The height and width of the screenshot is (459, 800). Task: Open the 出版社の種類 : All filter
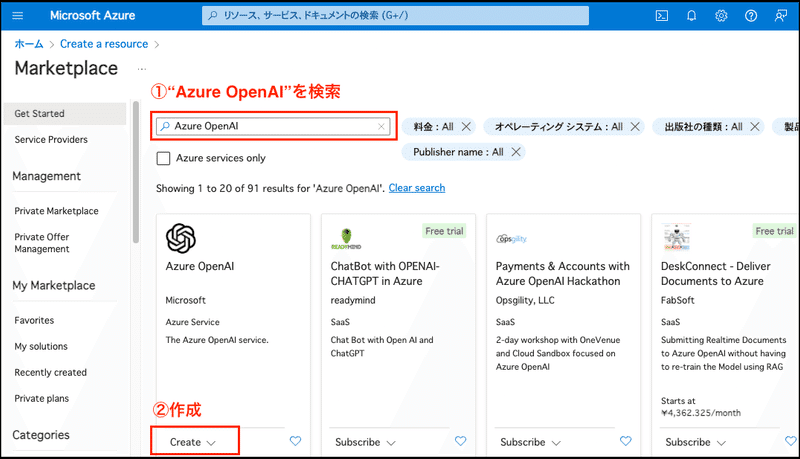pos(704,126)
